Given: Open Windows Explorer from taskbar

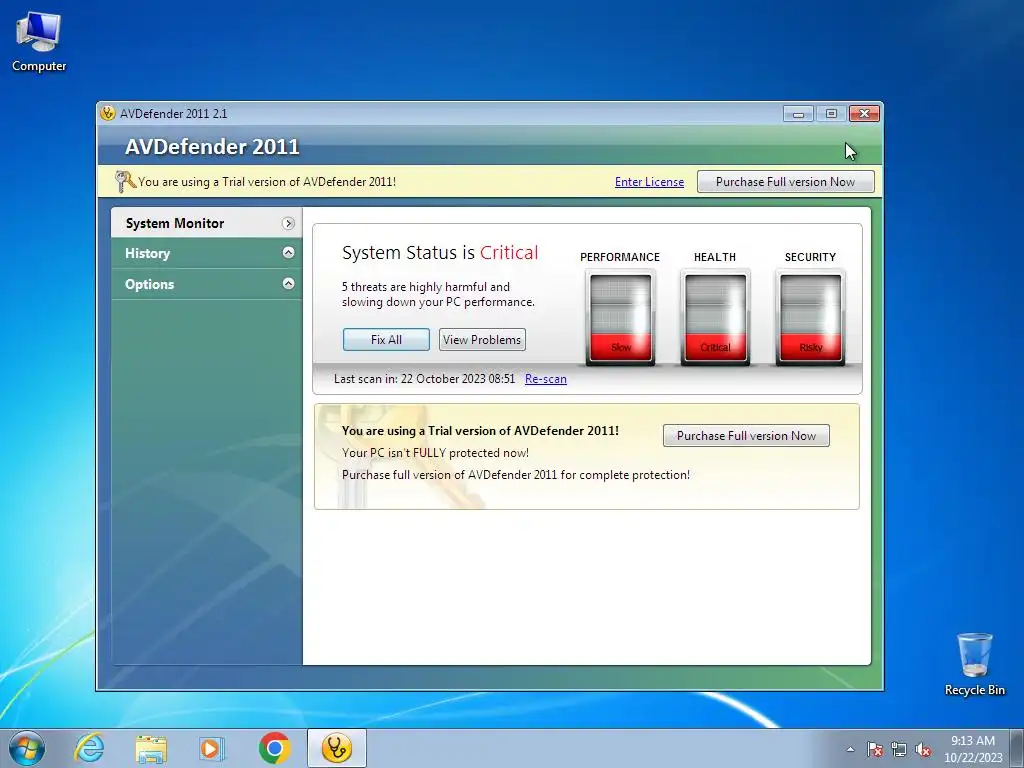Looking at the screenshot, I should [x=151, y=748].
